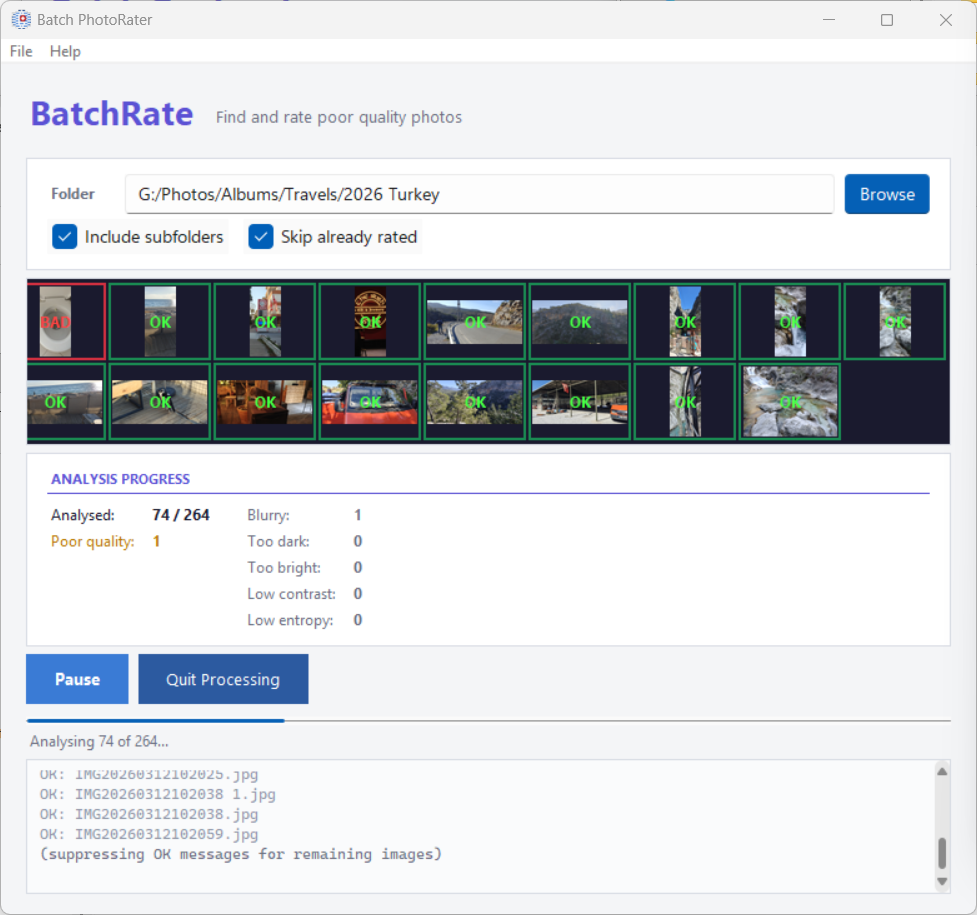977x915 pixels.
Task: Click the Batch PhotoRater app icon in title bar
Action: (20, 20)
